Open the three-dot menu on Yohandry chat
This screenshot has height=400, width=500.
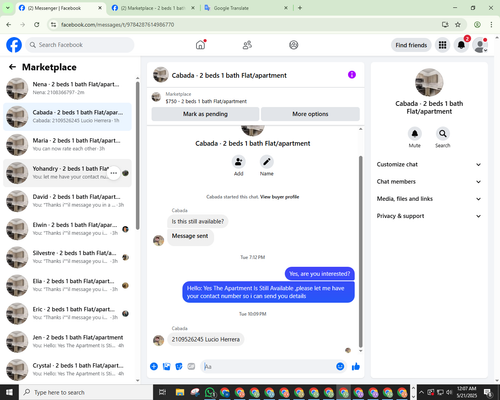pos(114,173)
